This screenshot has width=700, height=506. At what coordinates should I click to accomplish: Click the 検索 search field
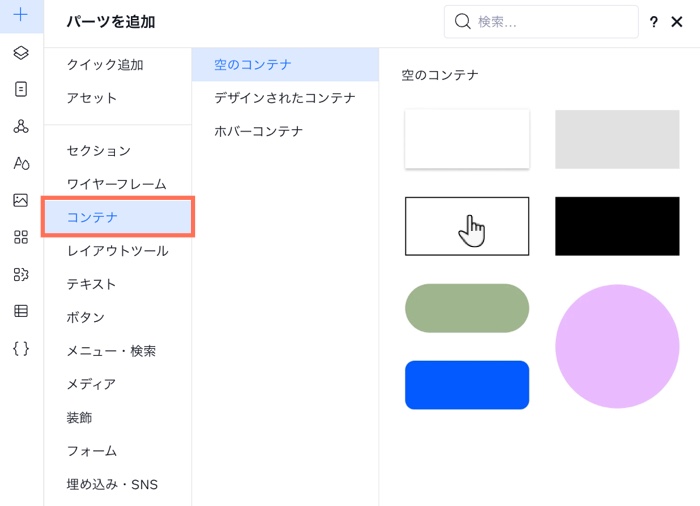(x=541, y=21)
